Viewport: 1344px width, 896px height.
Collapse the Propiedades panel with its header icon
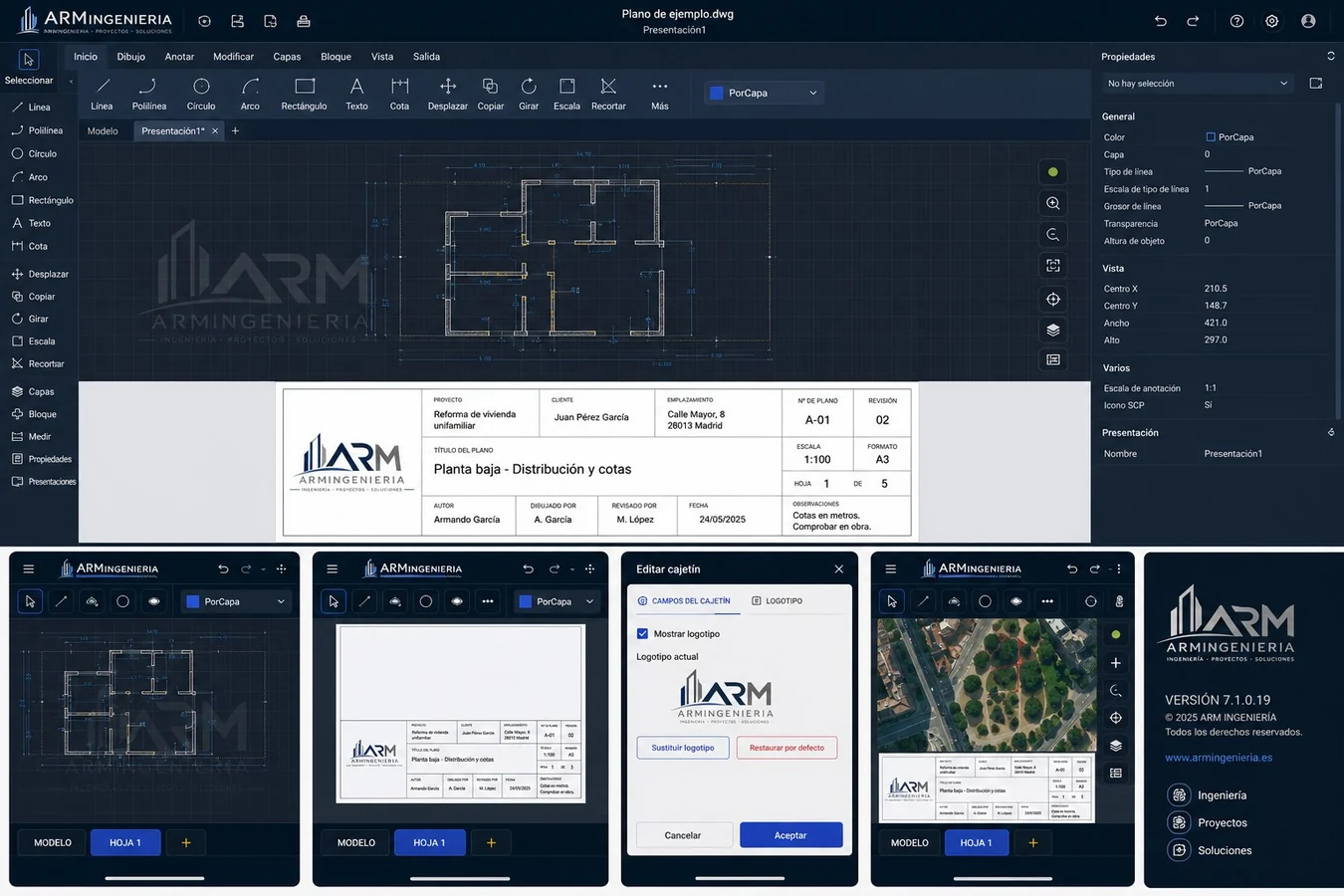(1330, 57)
